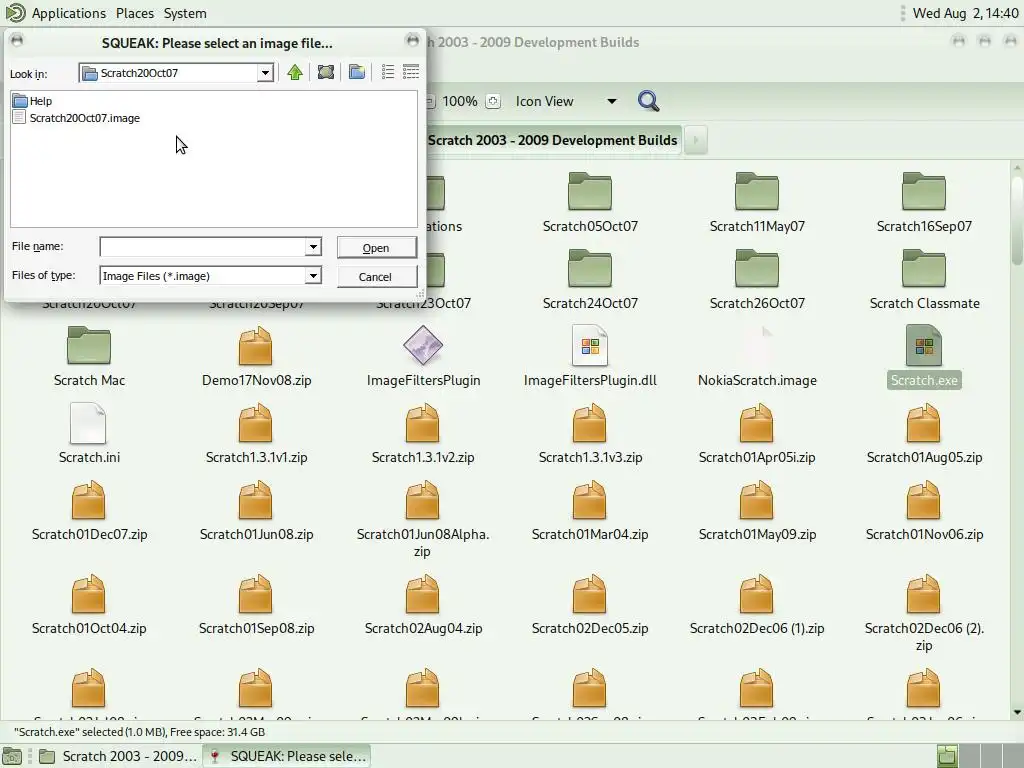Select the Scratch11May07 folder

point(757,202)
